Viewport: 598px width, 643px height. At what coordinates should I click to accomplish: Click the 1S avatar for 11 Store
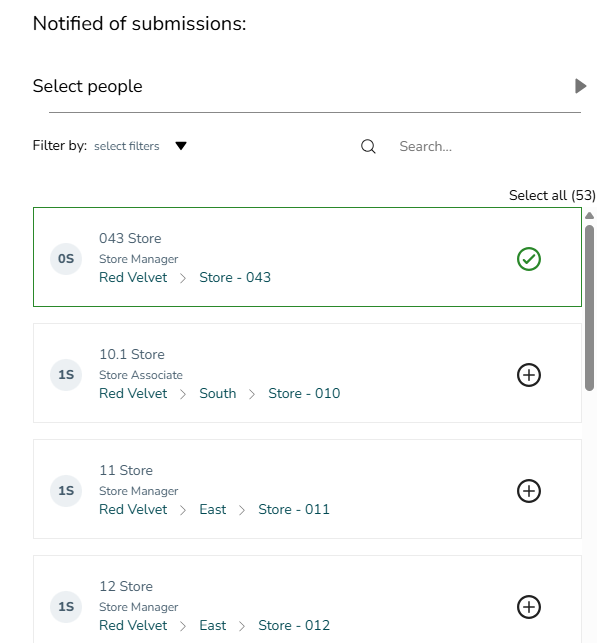click(66, 491)
